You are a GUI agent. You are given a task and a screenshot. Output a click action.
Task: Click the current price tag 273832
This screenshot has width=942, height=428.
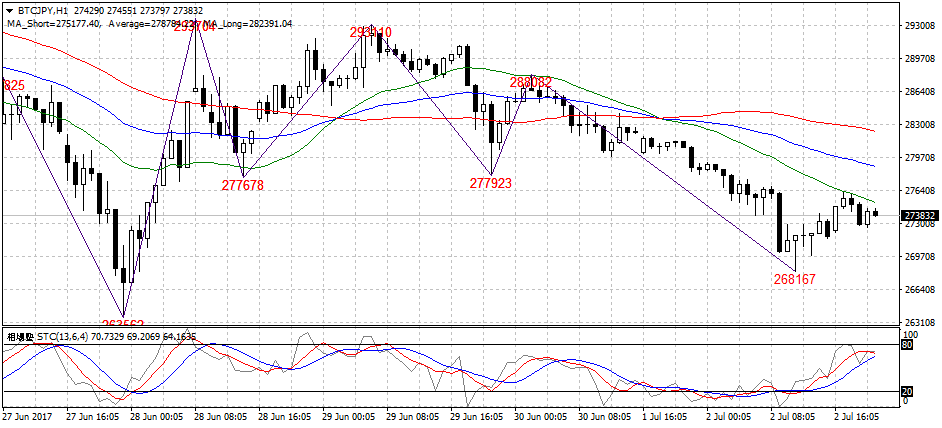918,215
